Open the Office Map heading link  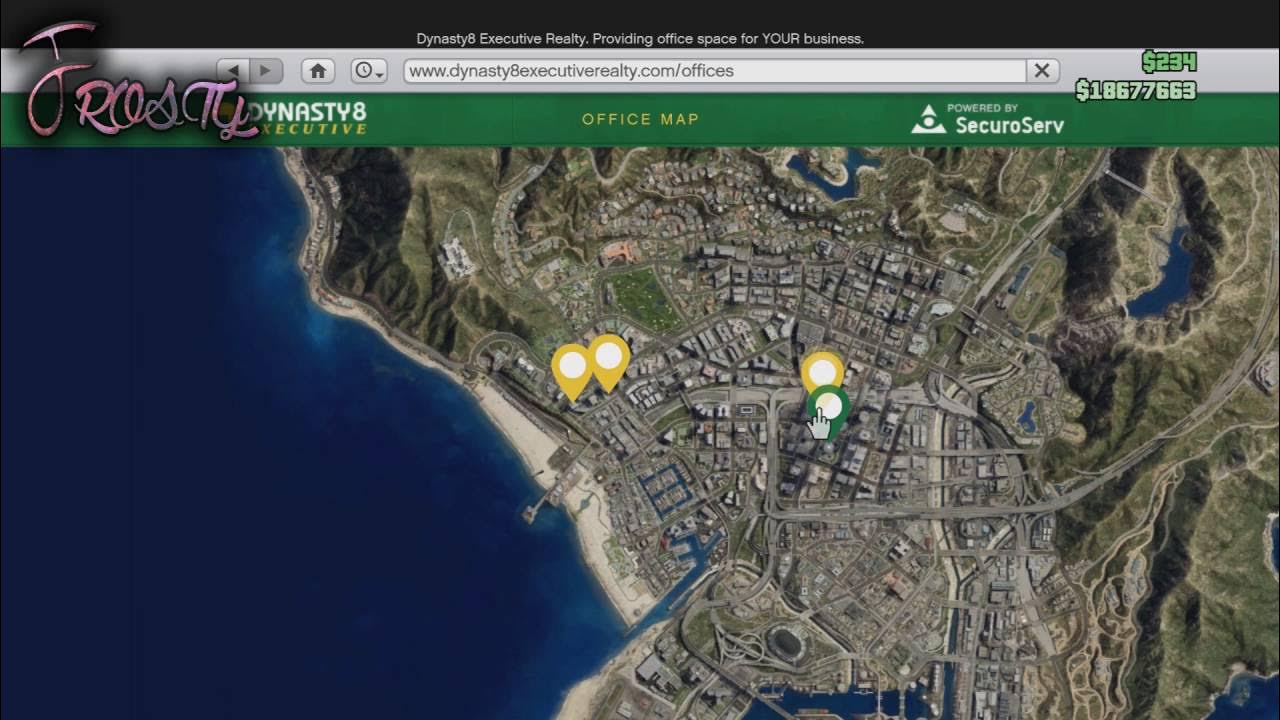pos(641,119)
